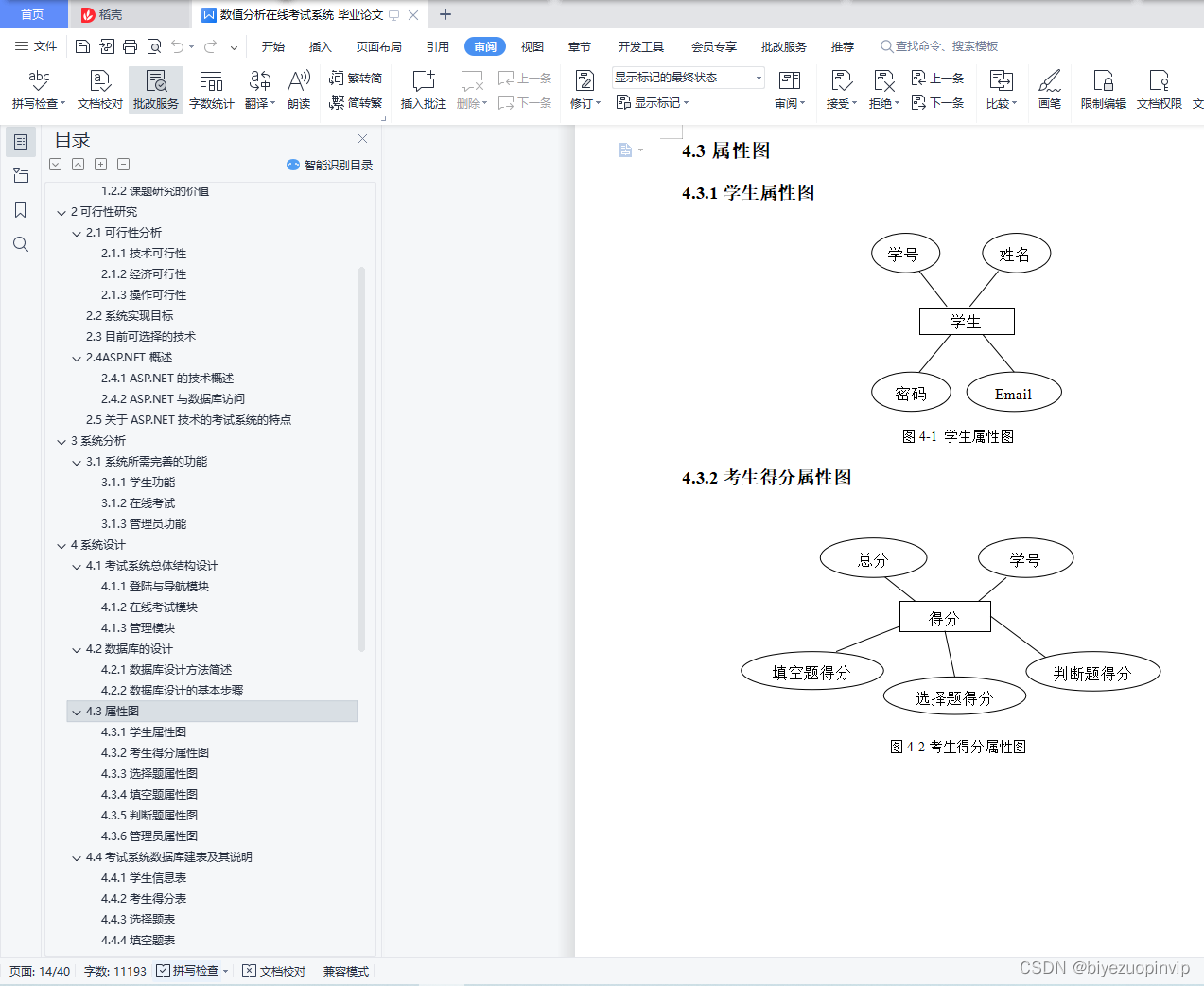The image size is (1204, 986).
Task: Start read aloud tool
Action: coord(299,89)
